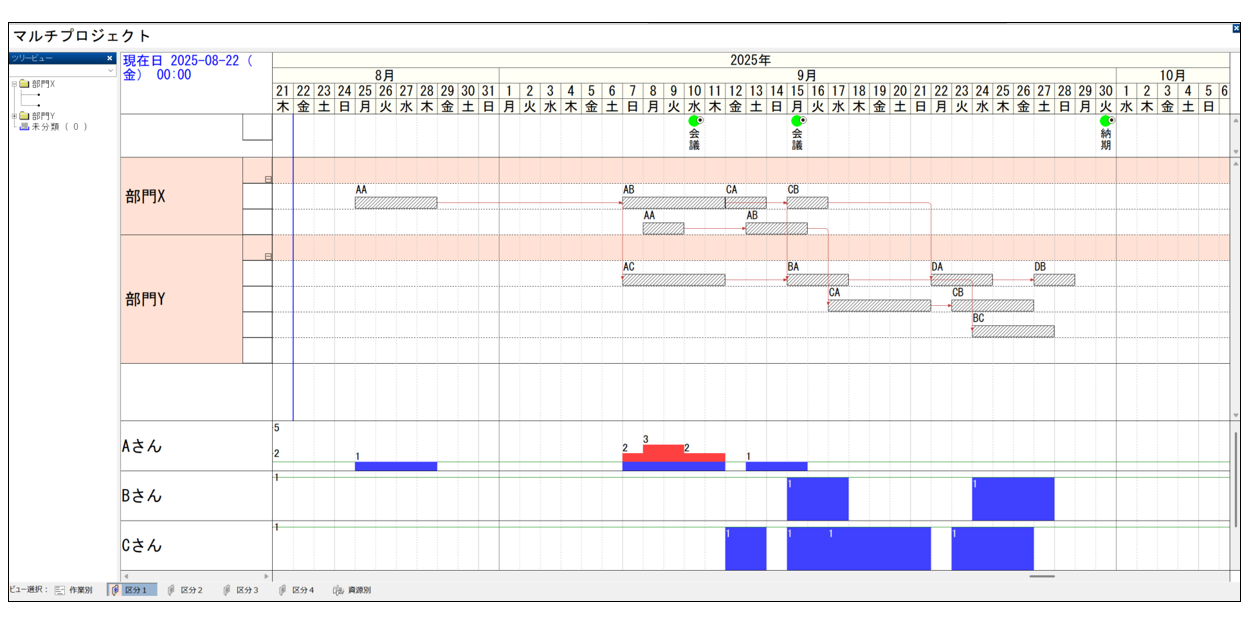Switch to the 区分2 view
Screen dimensions: 1252x627
pyautogui.click(x=171, y=590)
